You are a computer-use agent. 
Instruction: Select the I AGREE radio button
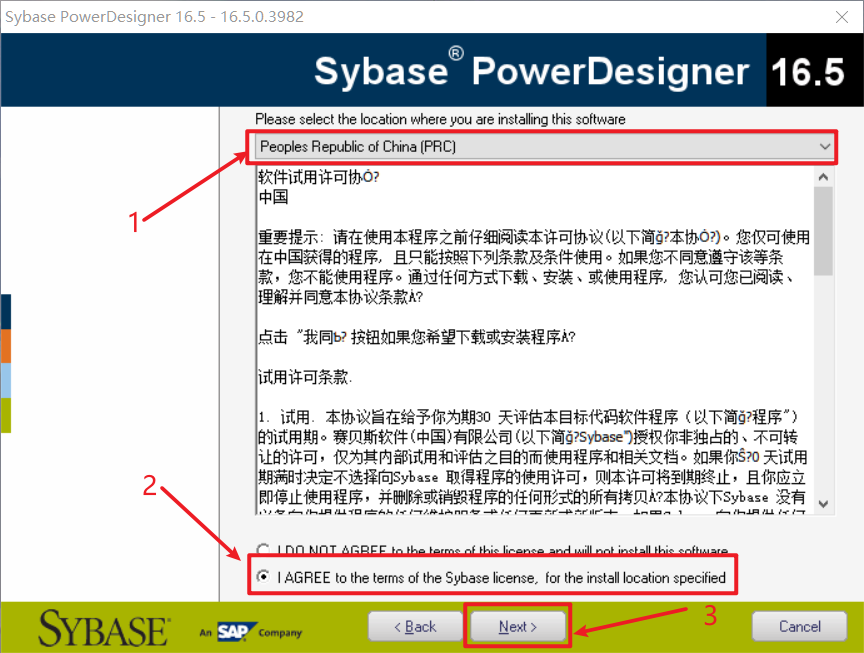tap(264, 576)
